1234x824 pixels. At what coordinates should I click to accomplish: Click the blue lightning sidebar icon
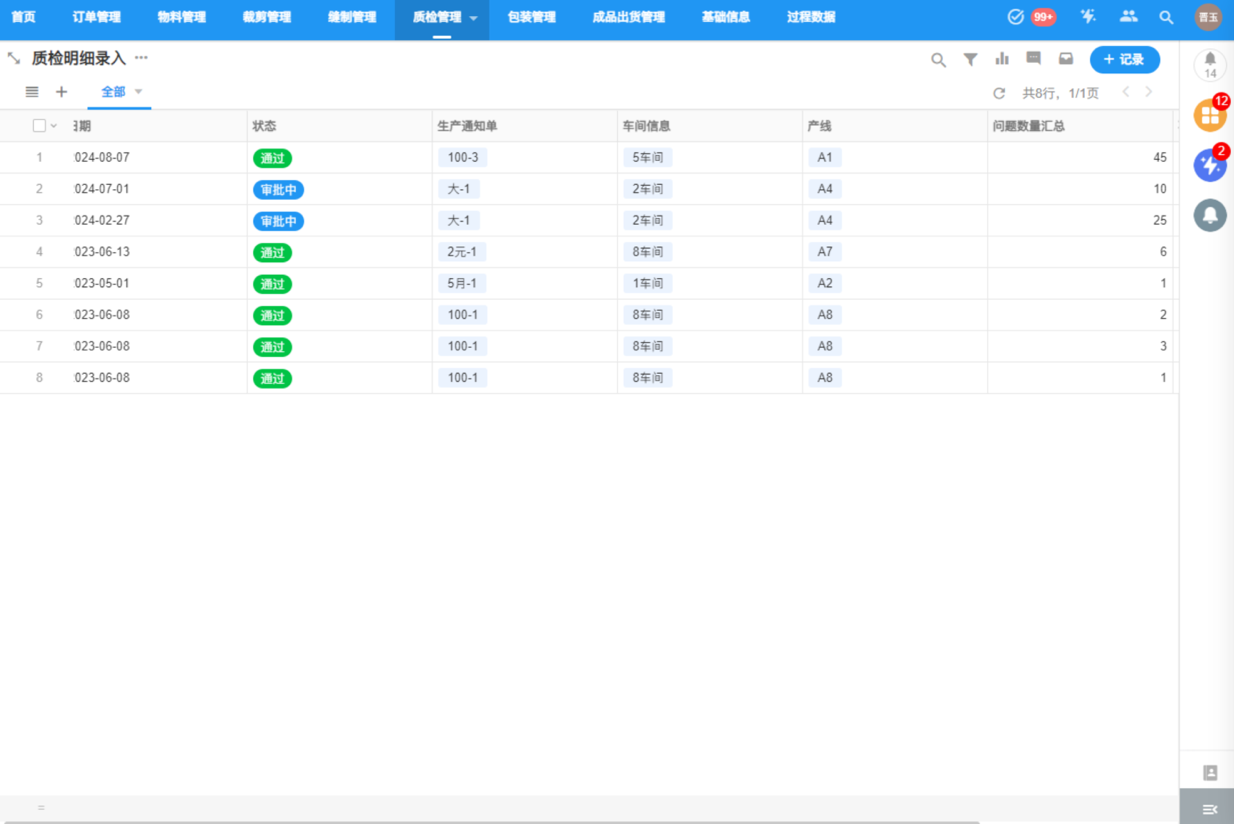coord(1210,166)
